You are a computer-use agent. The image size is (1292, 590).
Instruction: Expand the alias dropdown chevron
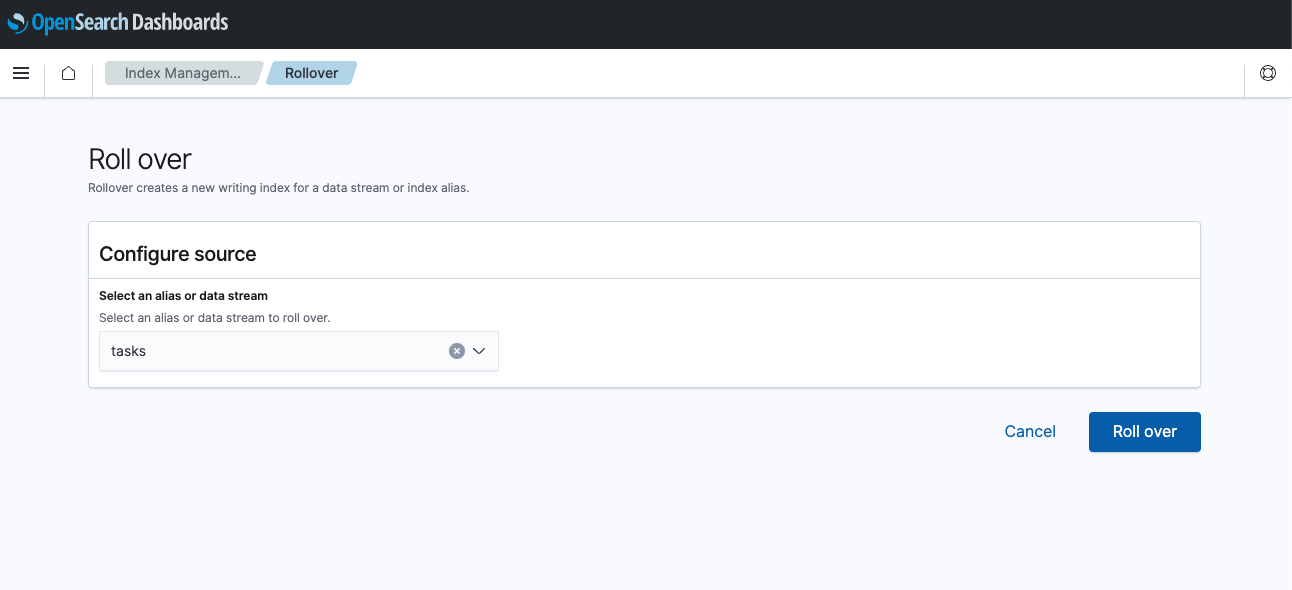click(x=479, y=350)
